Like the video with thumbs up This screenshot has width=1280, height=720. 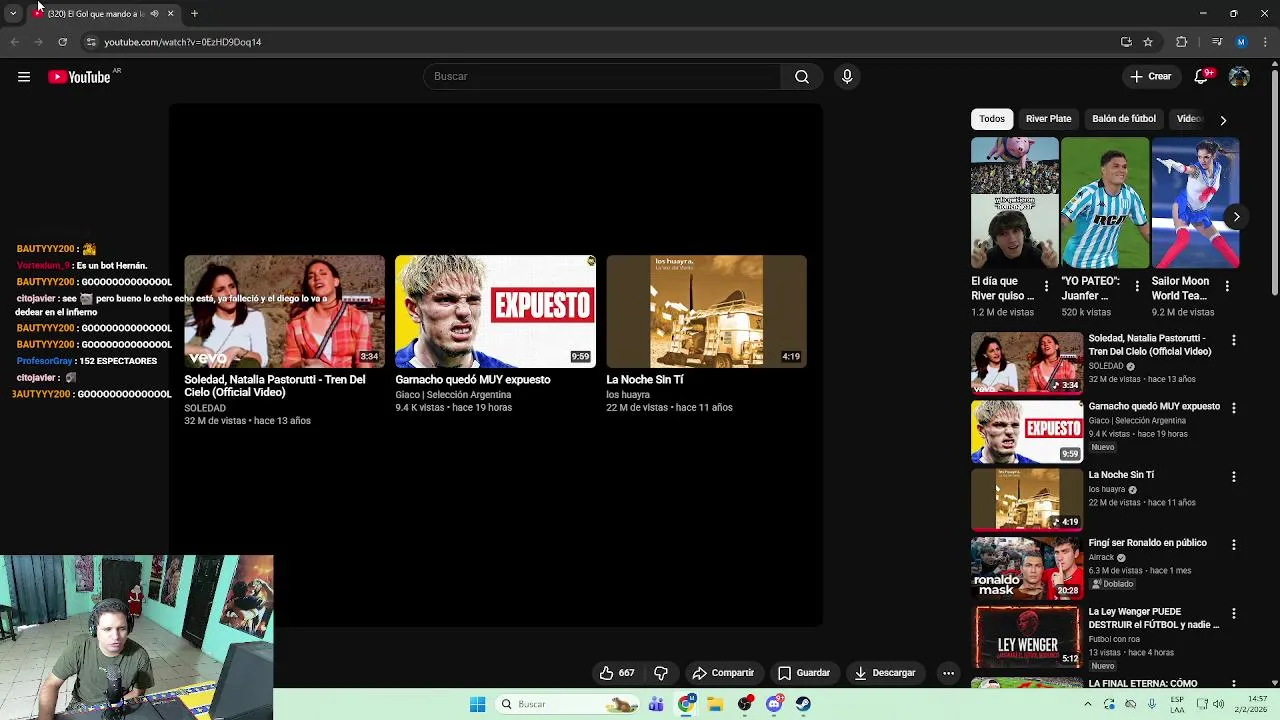coord(617,673)
